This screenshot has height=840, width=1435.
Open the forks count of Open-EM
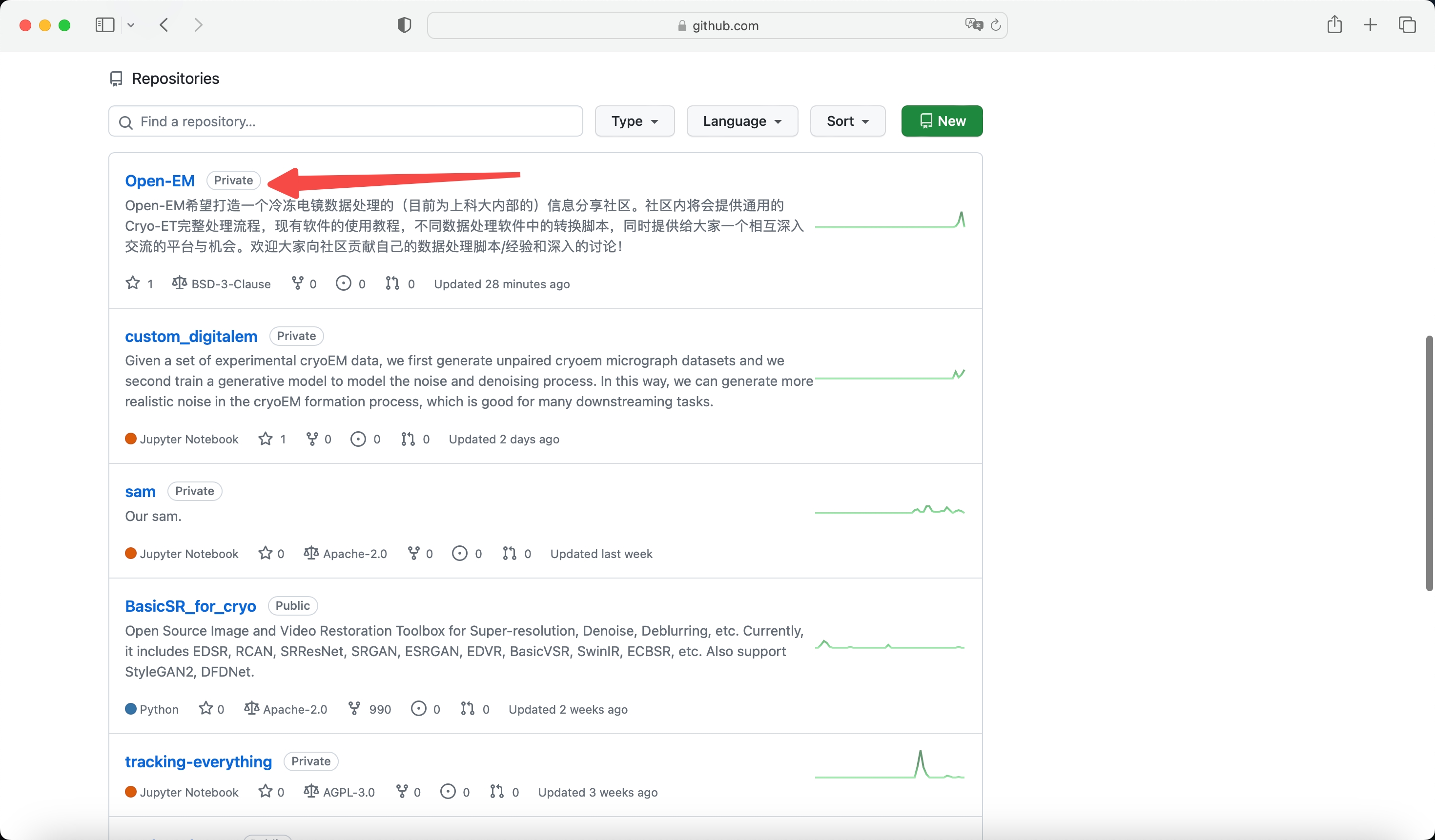click(x=304, y=283)
